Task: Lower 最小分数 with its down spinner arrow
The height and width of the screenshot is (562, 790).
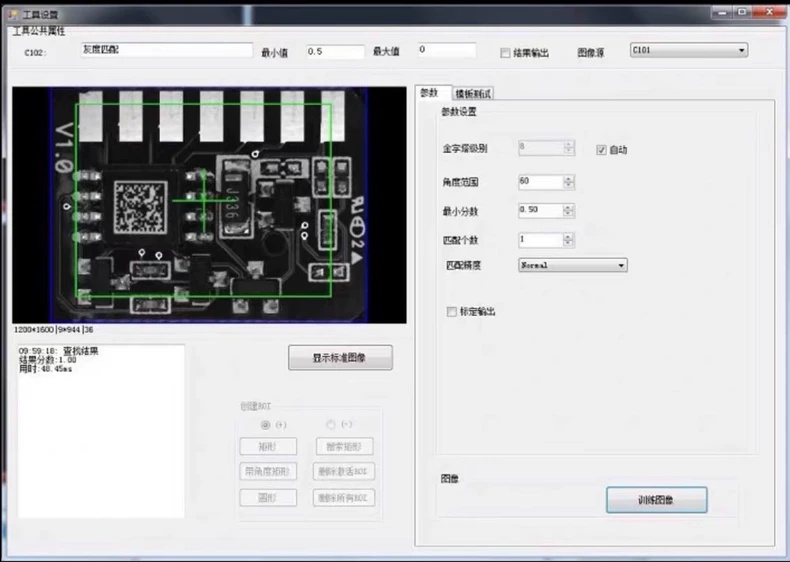Action: point(568,214)
